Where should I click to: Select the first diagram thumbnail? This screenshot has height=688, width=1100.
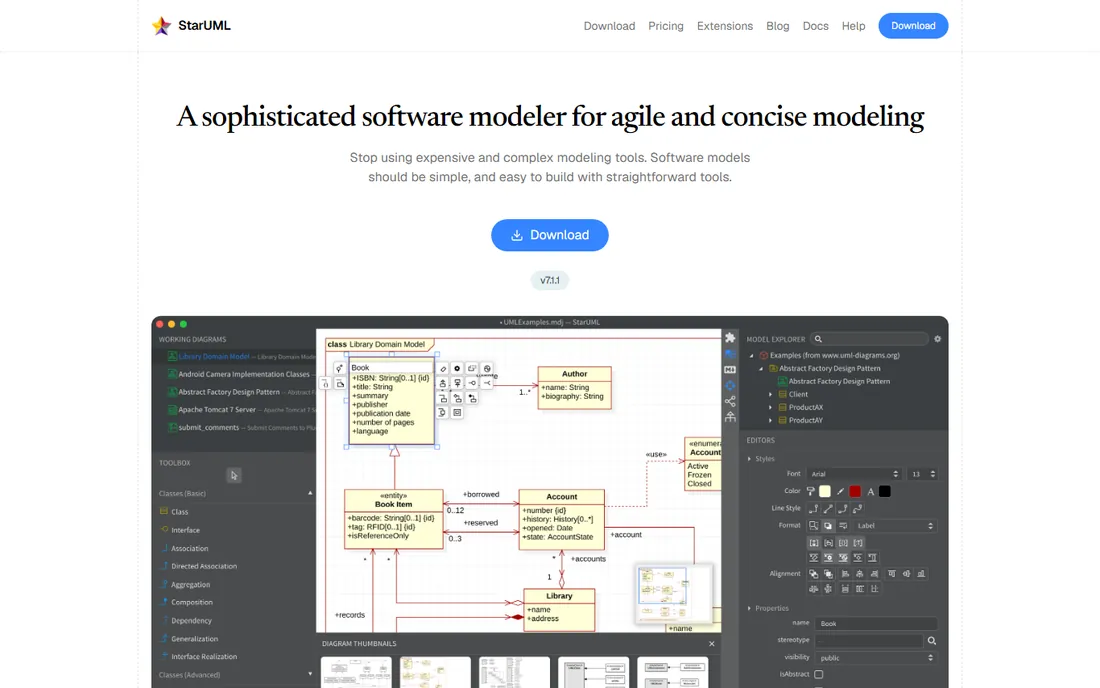pyautogui.click(x=356, y=672)
